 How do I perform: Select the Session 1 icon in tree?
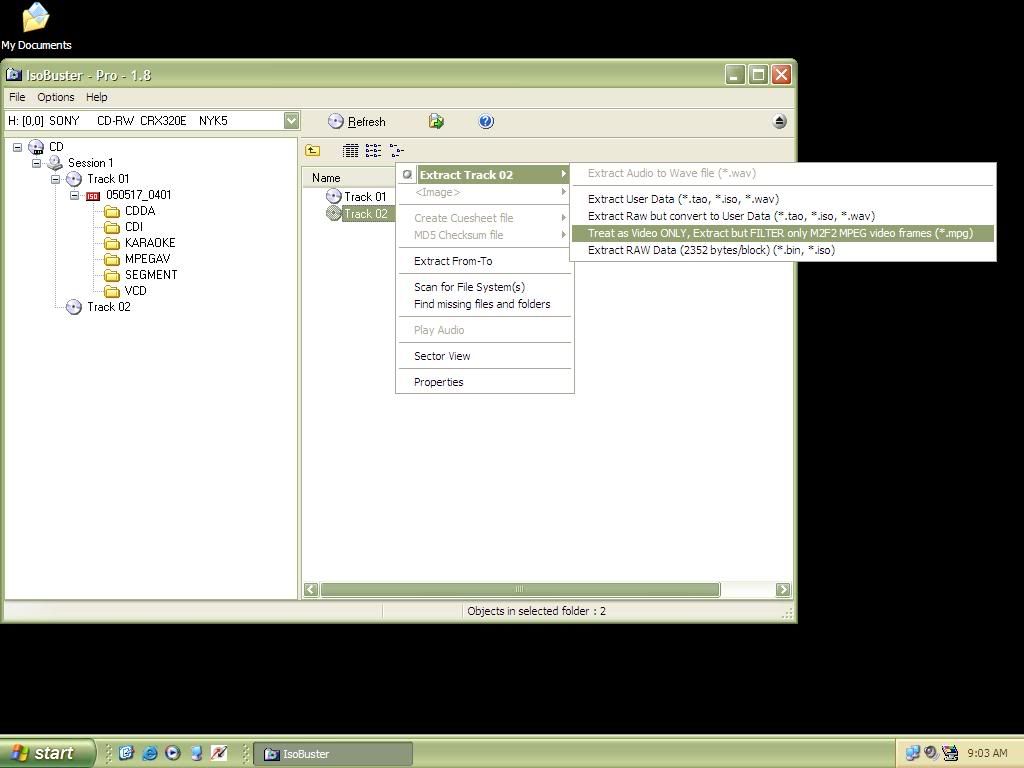point(55,163)
